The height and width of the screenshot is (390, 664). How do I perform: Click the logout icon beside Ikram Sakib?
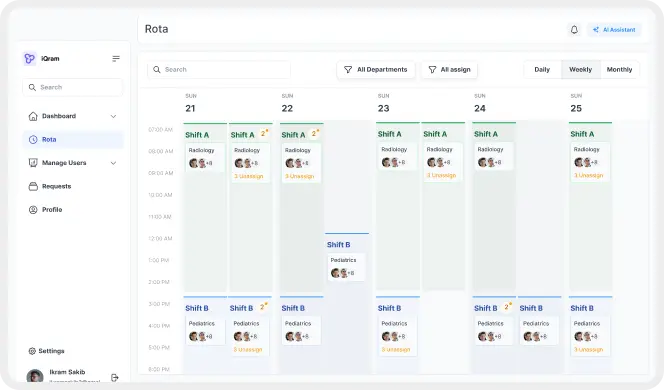114,377
